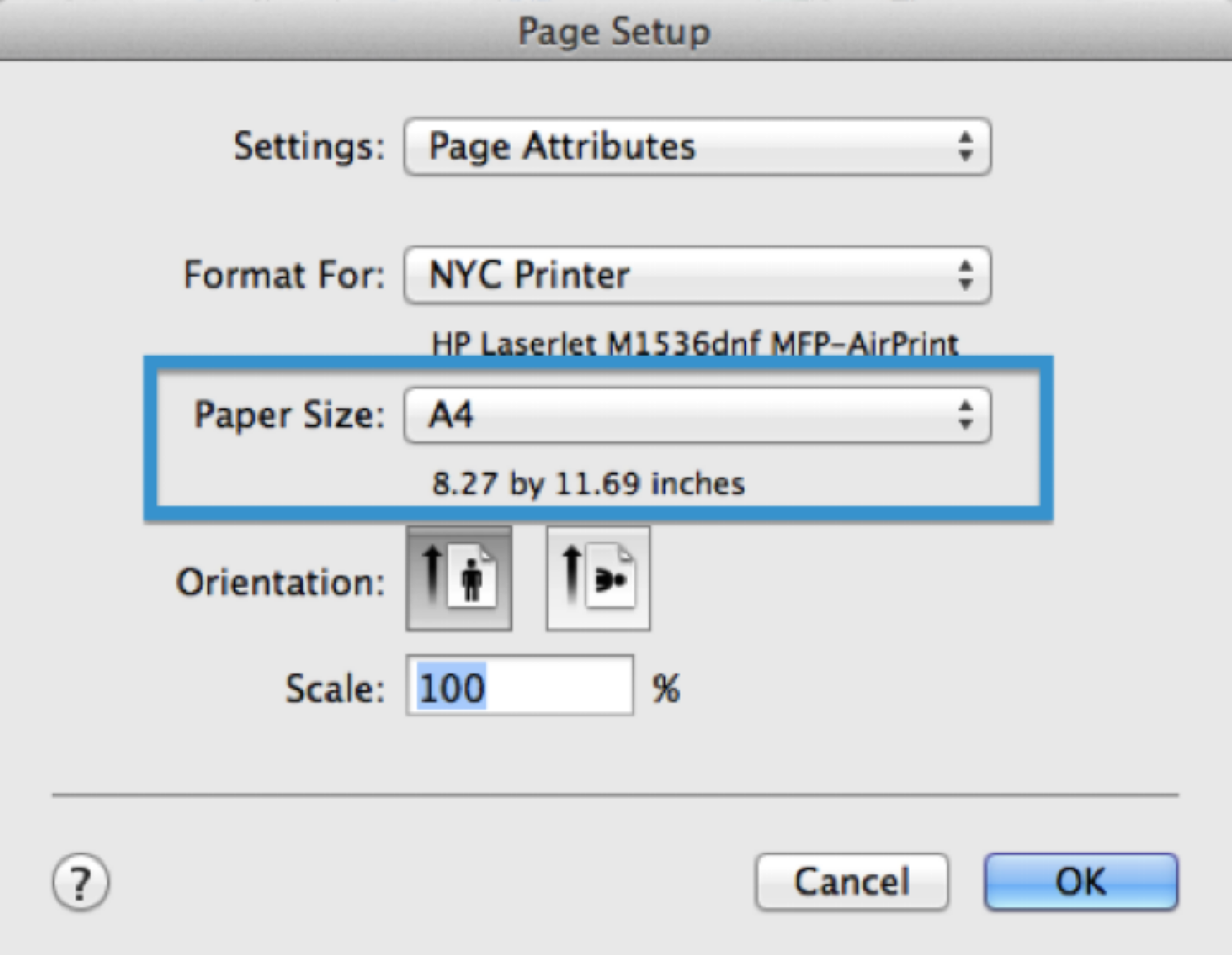Click the arrows on the Format For popup
The width and height of the screenshot is (1232, 955).
coord(965,275)
